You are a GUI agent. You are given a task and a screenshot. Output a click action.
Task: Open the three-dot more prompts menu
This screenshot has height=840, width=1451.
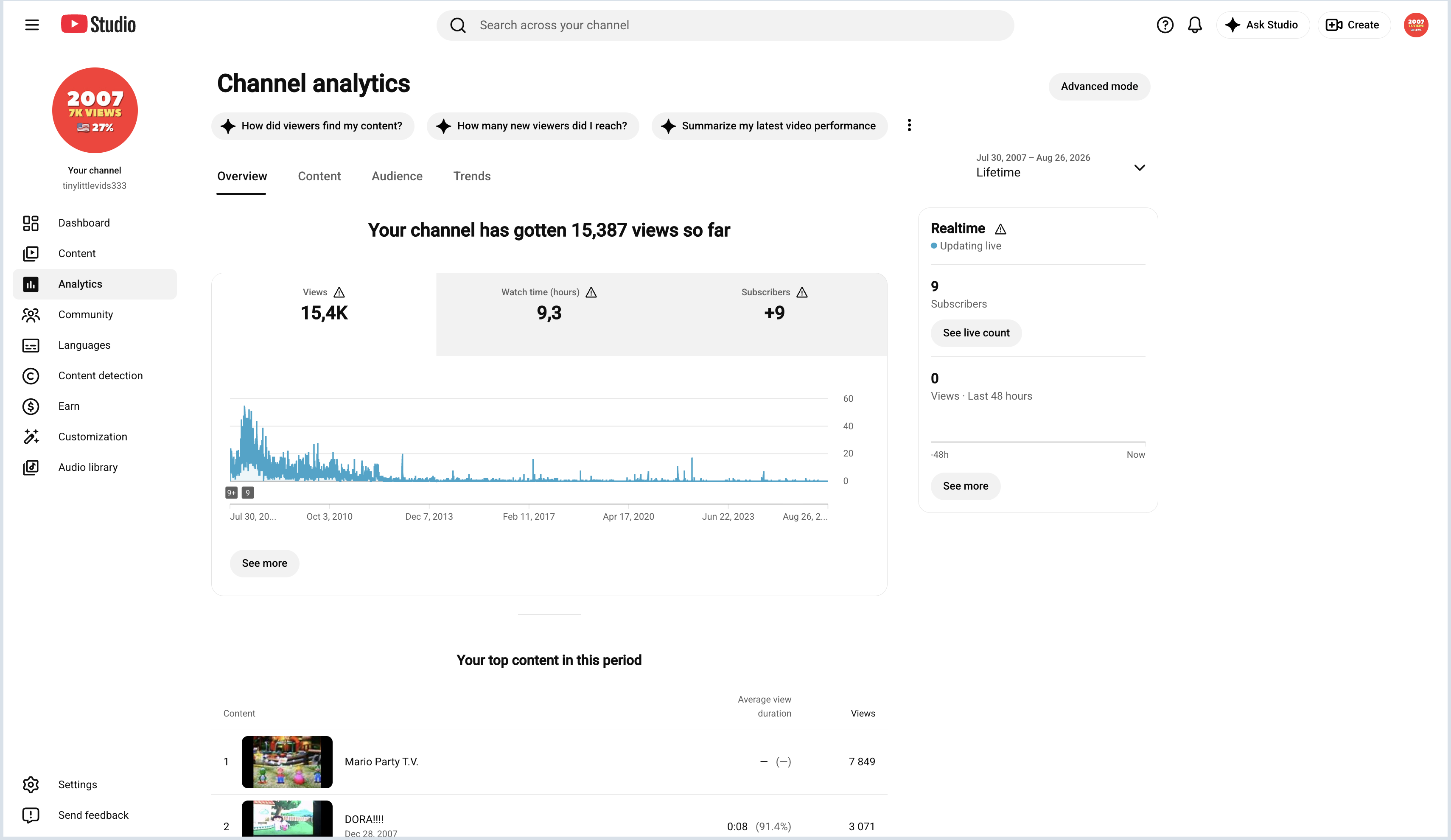(x=909, y=126)
